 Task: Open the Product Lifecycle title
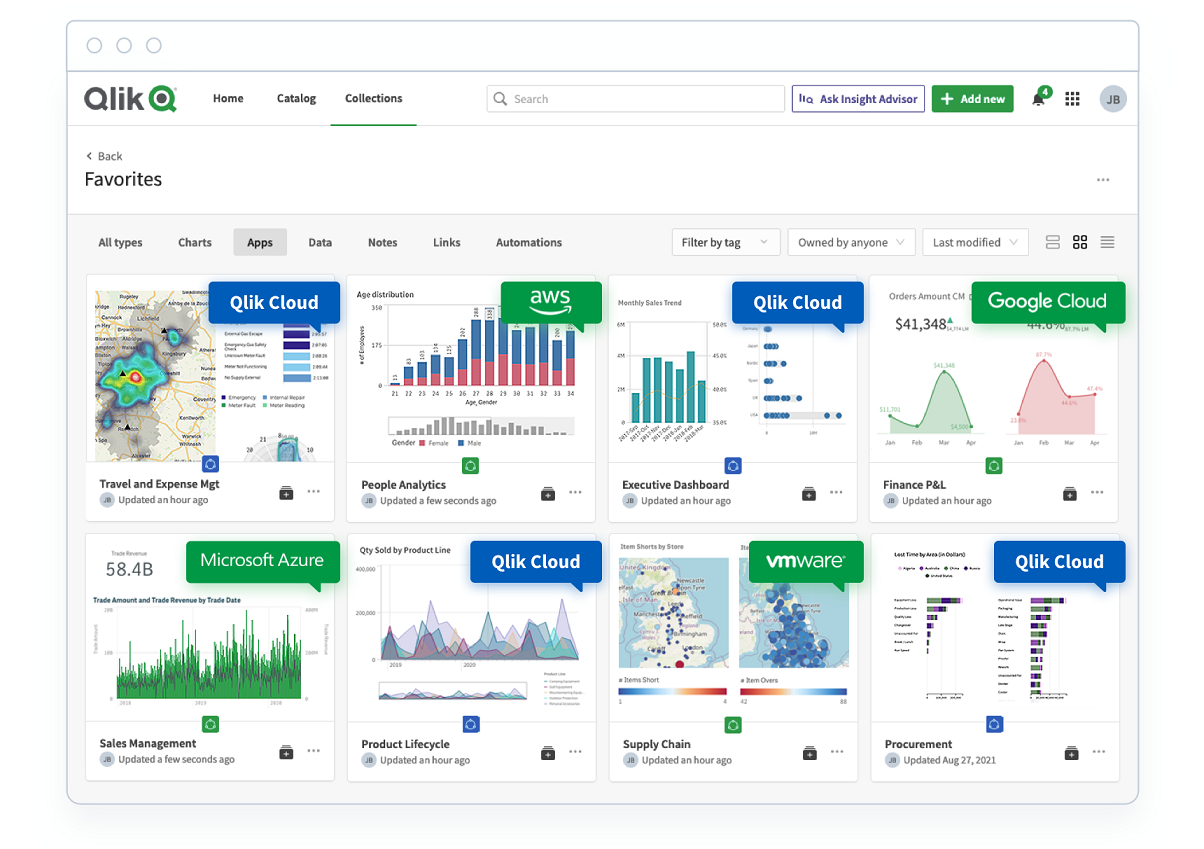pos(405,744)
